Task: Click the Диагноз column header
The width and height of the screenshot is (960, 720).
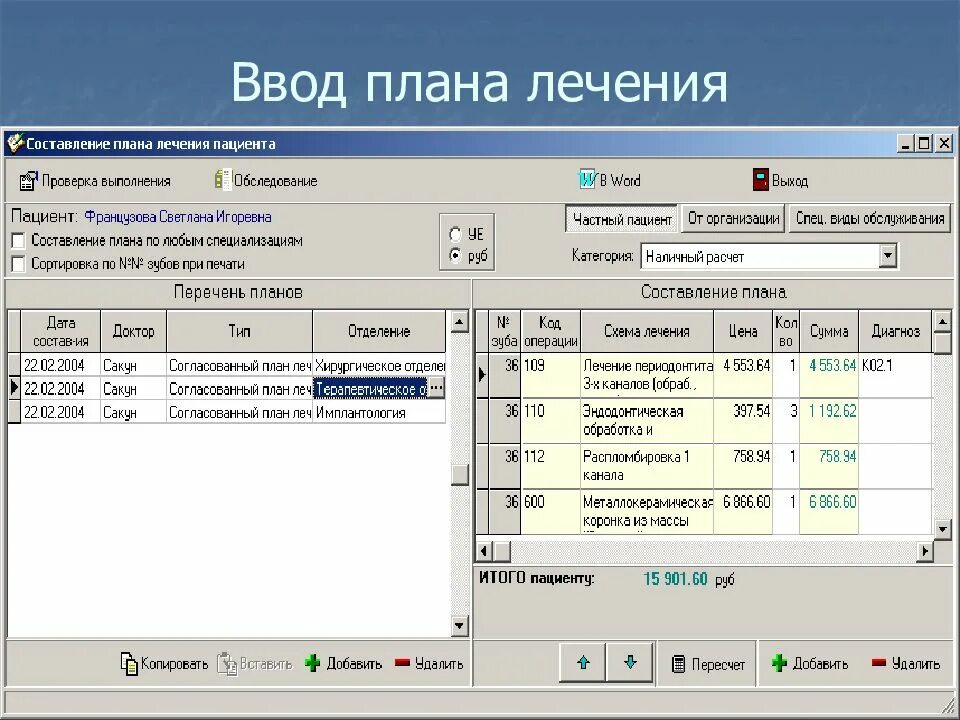Action: (896, 331)
